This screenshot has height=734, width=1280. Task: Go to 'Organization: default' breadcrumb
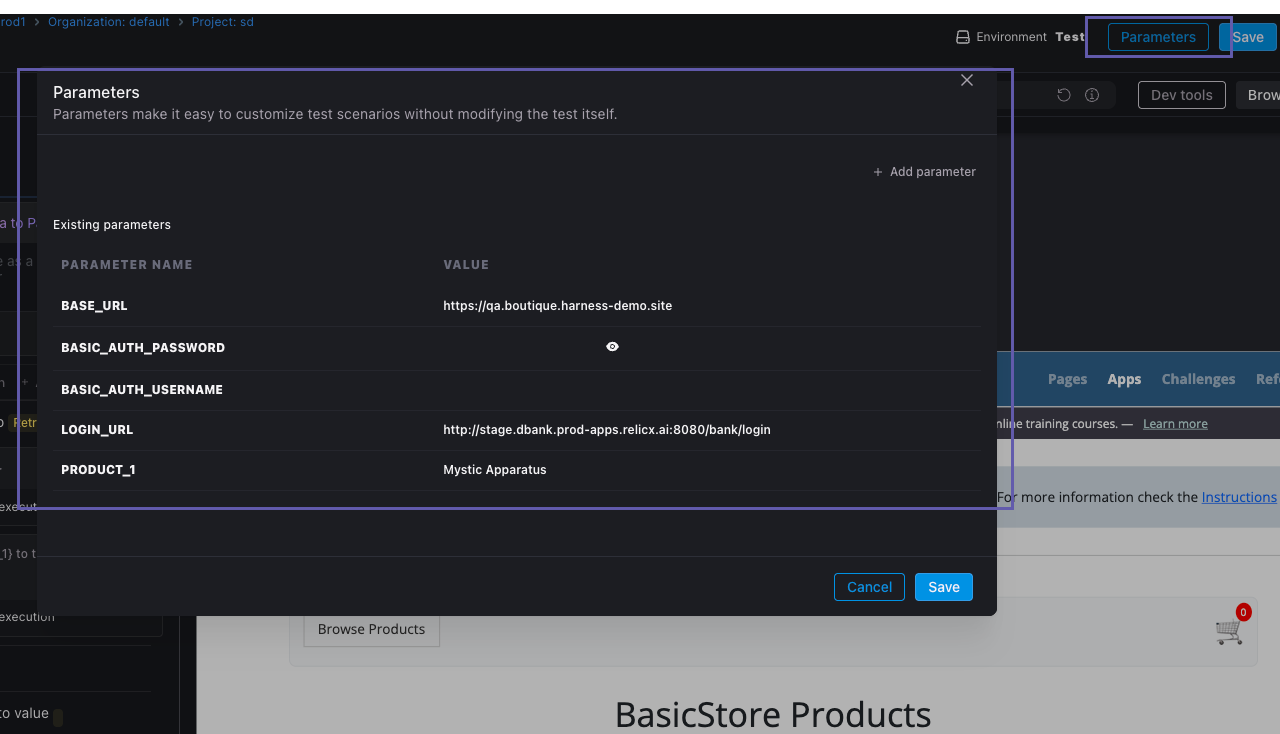[x=108, y=22]
